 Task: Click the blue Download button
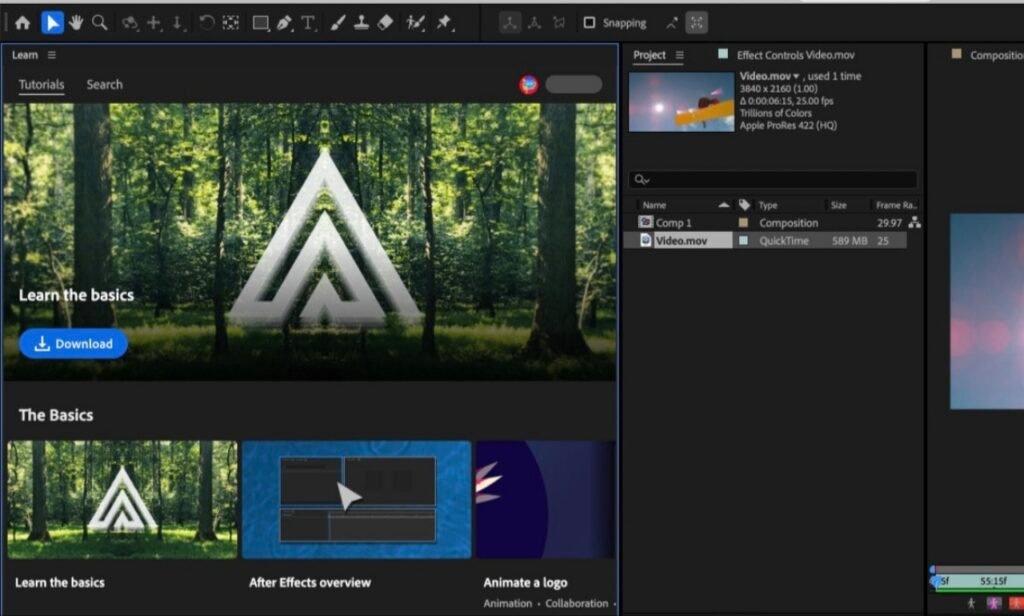coord(74,344)
